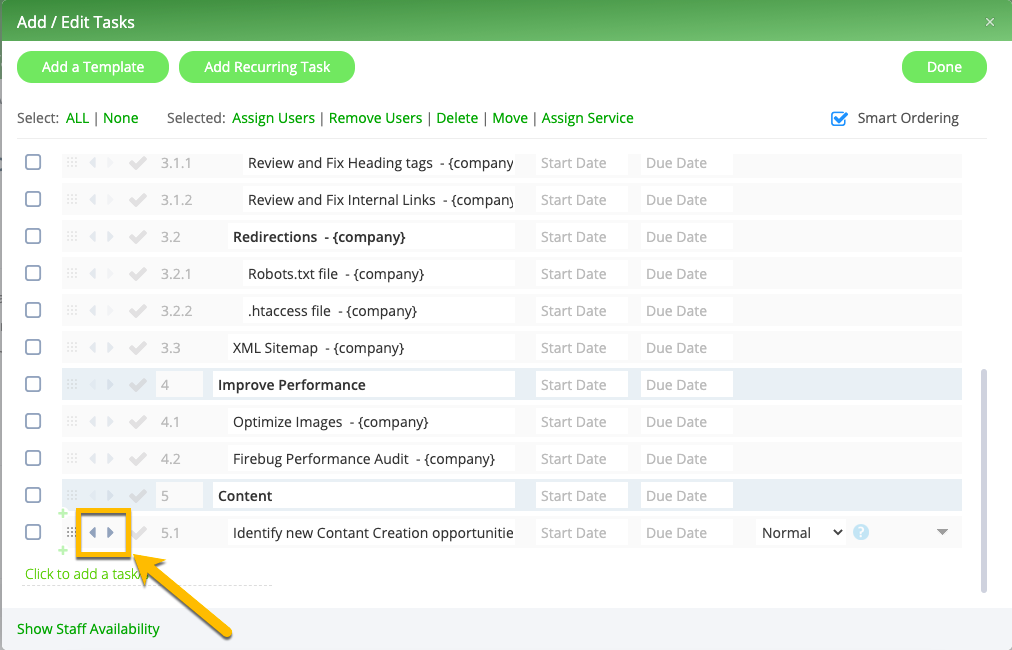Viewport: 1012px width, 650px height.
Task: Click the outdent left arrow on Firebug Performance Audit row
Action: (93, 459)
